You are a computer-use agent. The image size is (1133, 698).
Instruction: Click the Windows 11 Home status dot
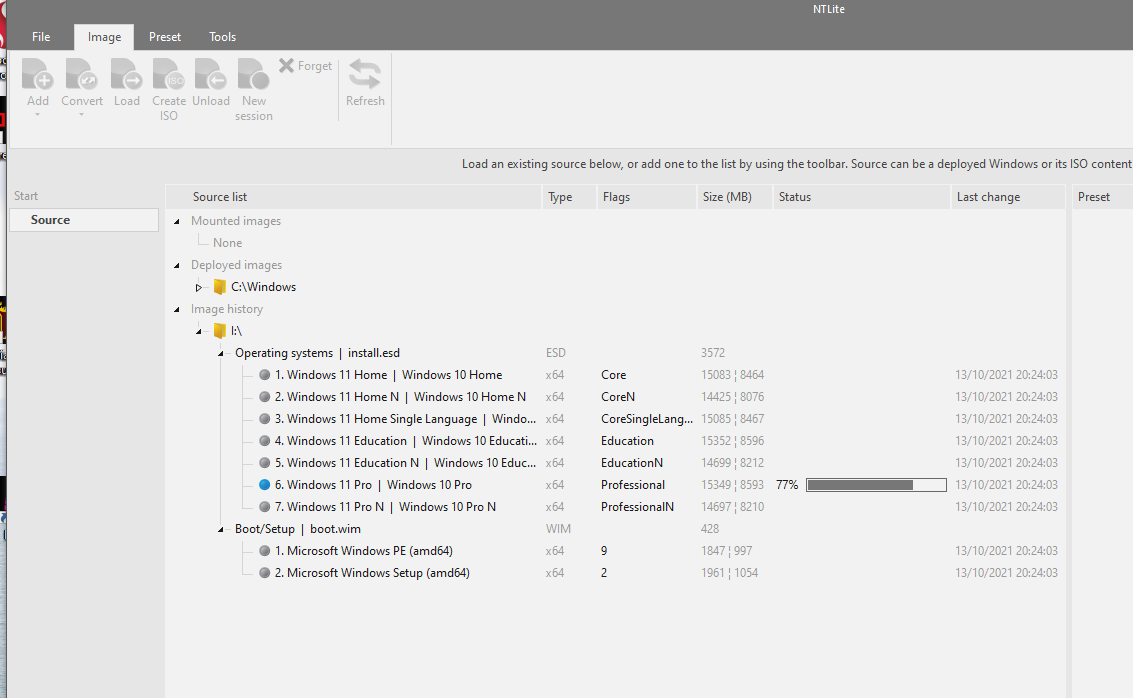tap(264, 375)
